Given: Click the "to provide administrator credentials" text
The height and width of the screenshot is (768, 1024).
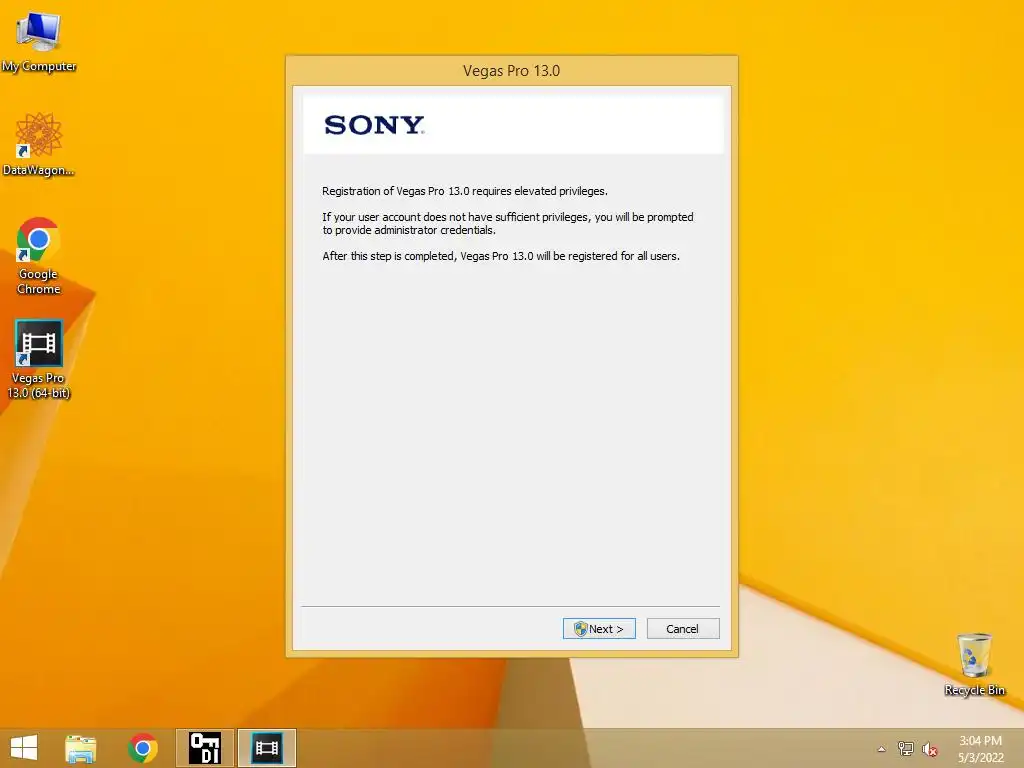Looking at the screenshot, I should point(409,231).
